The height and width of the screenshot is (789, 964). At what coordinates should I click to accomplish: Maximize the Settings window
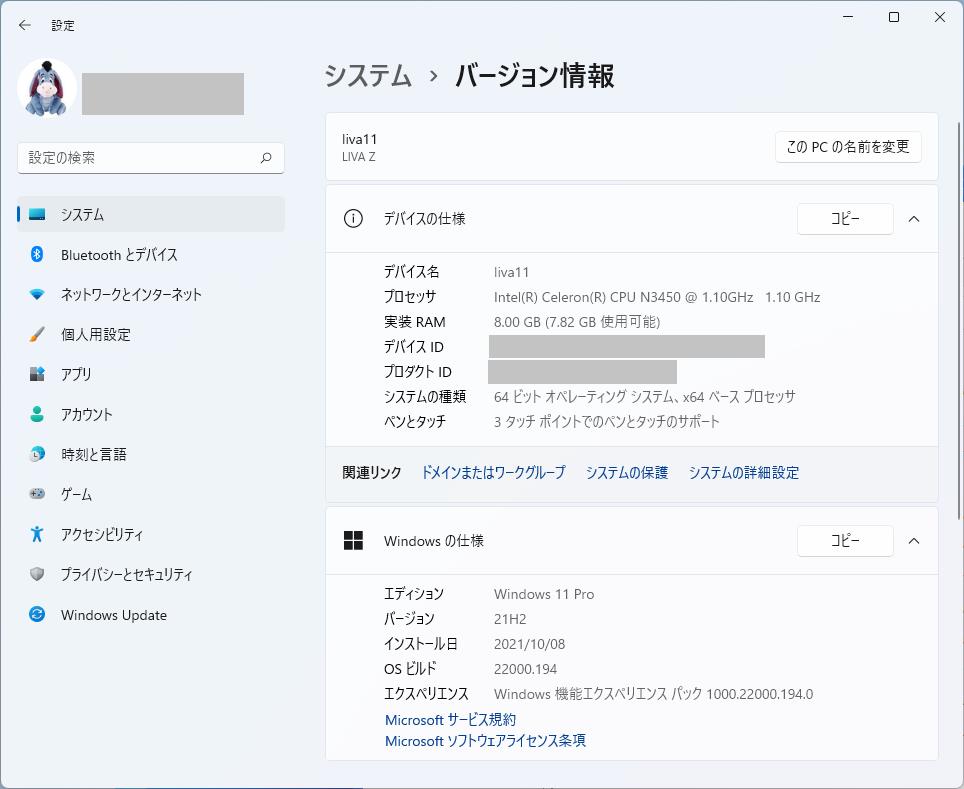894,17
